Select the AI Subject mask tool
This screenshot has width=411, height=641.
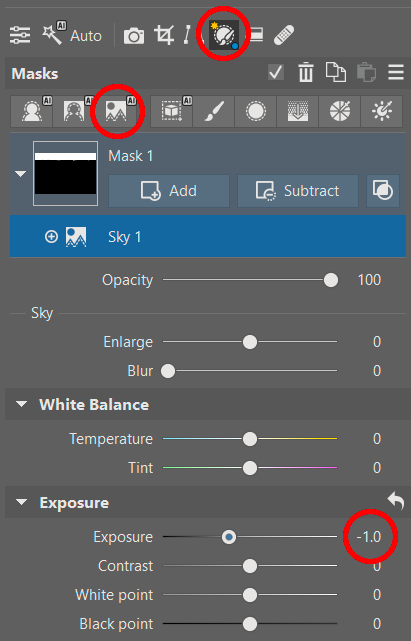click(x=31, y=111)
